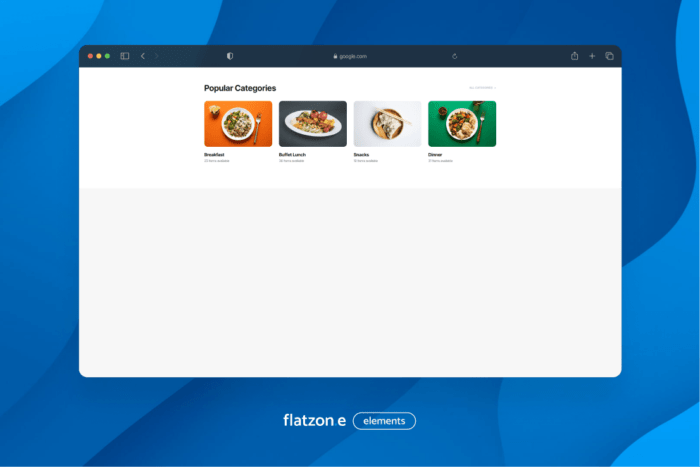Screen dimensions: 700x467
Task: Select the Breakfast category image
Action: pos(238,124)
